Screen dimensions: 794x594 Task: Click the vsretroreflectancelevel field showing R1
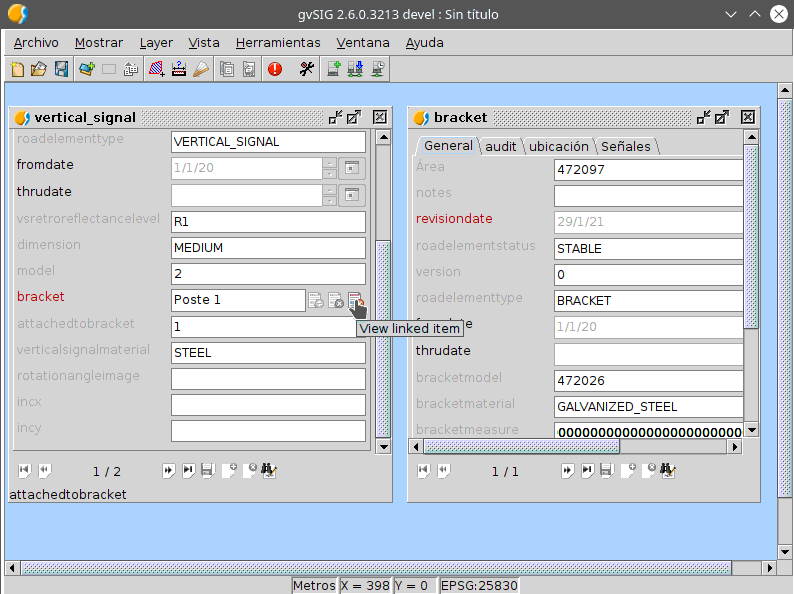(x=268, y=222)
